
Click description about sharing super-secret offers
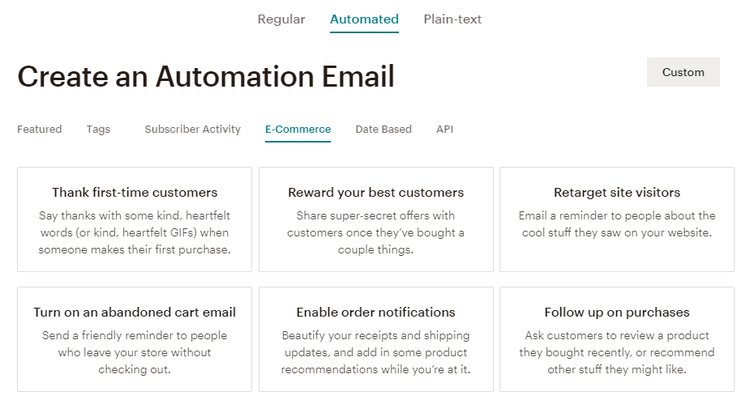[x=376, y=233]
